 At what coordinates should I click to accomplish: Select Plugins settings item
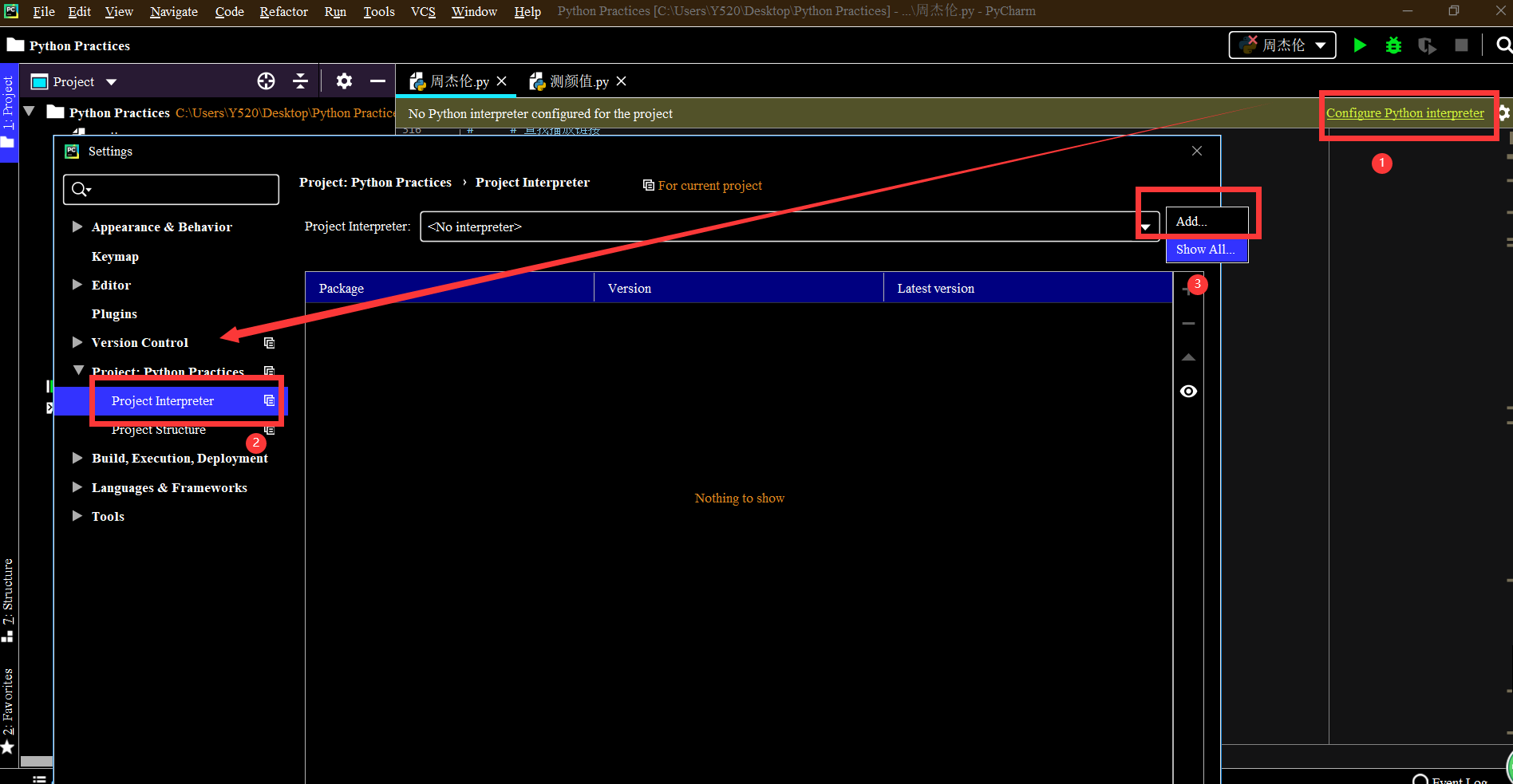pos(114,313)
